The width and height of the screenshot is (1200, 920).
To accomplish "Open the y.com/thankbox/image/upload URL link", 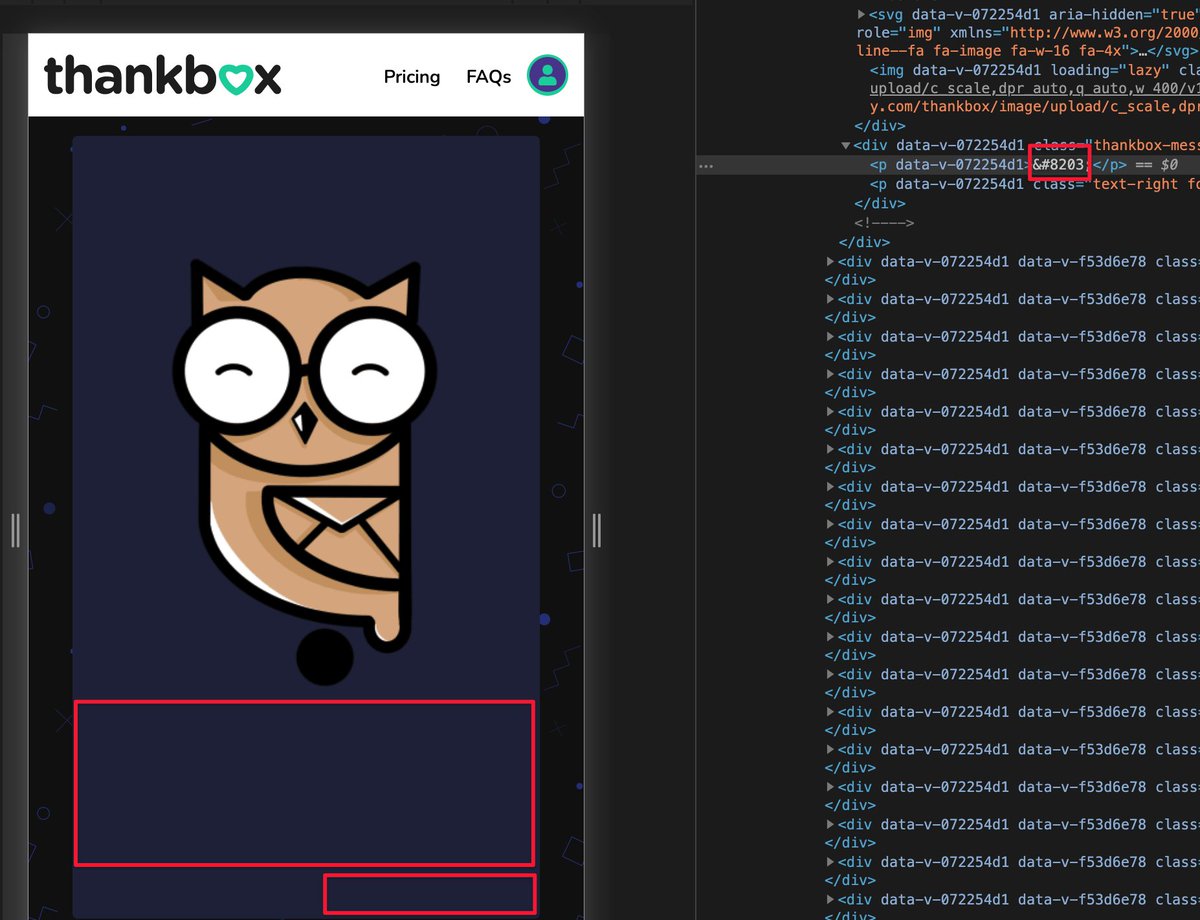I will point(1034,107).
